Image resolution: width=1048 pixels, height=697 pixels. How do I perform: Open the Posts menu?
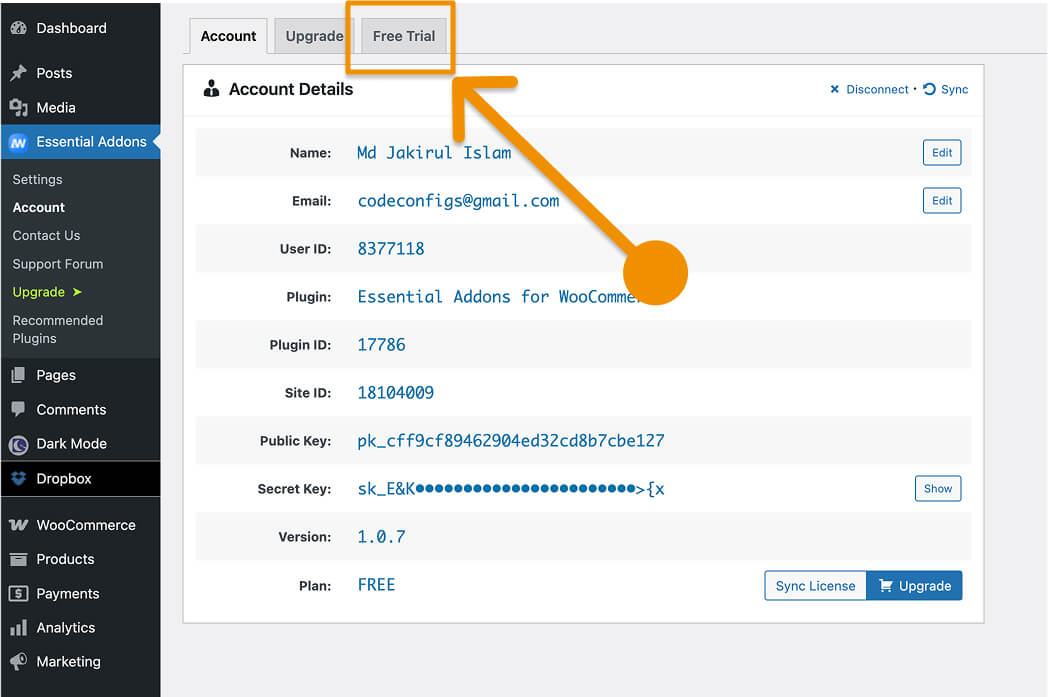tap(80, 73)
